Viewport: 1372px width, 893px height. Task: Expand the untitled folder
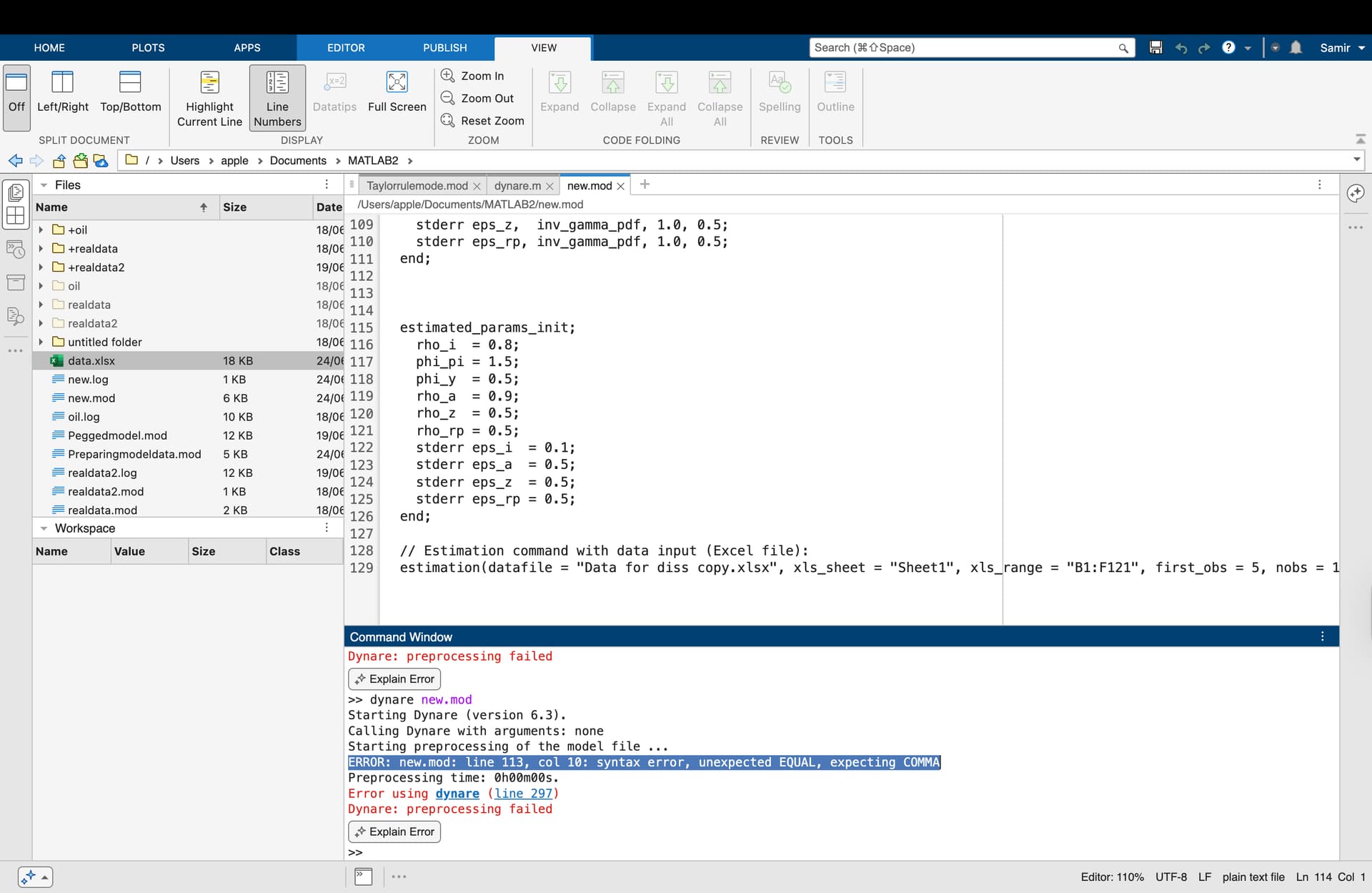(41, 342)
